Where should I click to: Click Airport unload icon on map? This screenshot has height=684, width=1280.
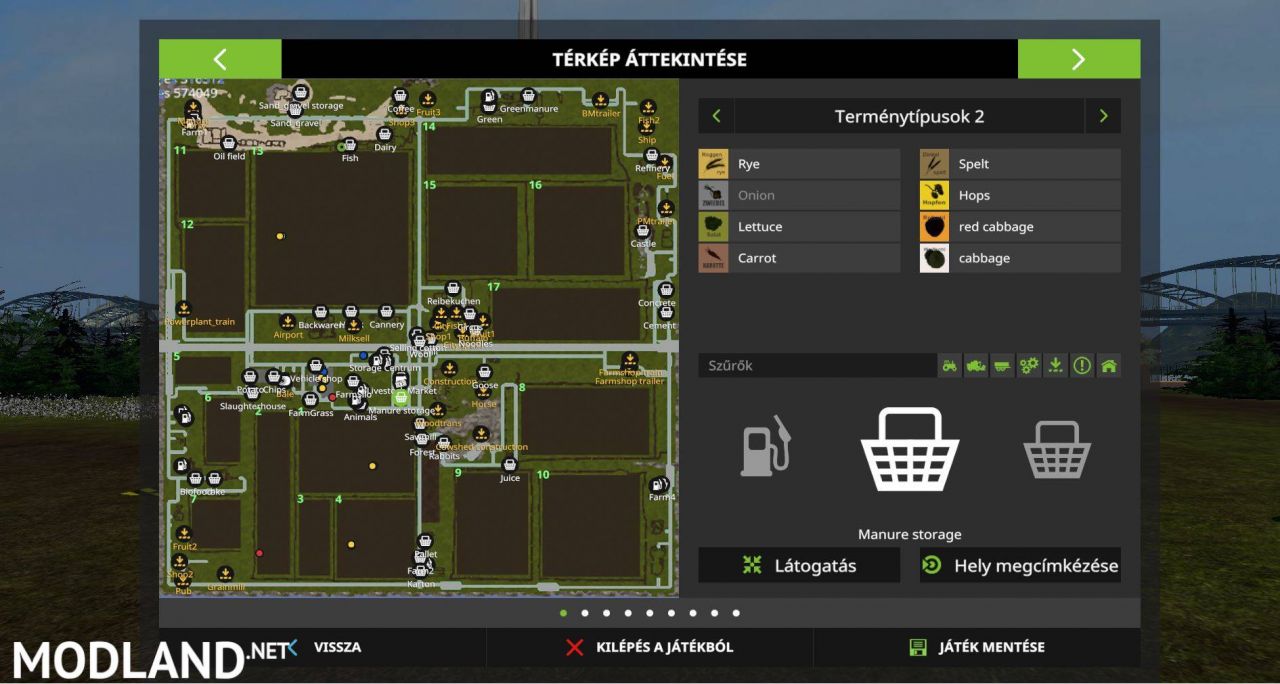[287, 322]
